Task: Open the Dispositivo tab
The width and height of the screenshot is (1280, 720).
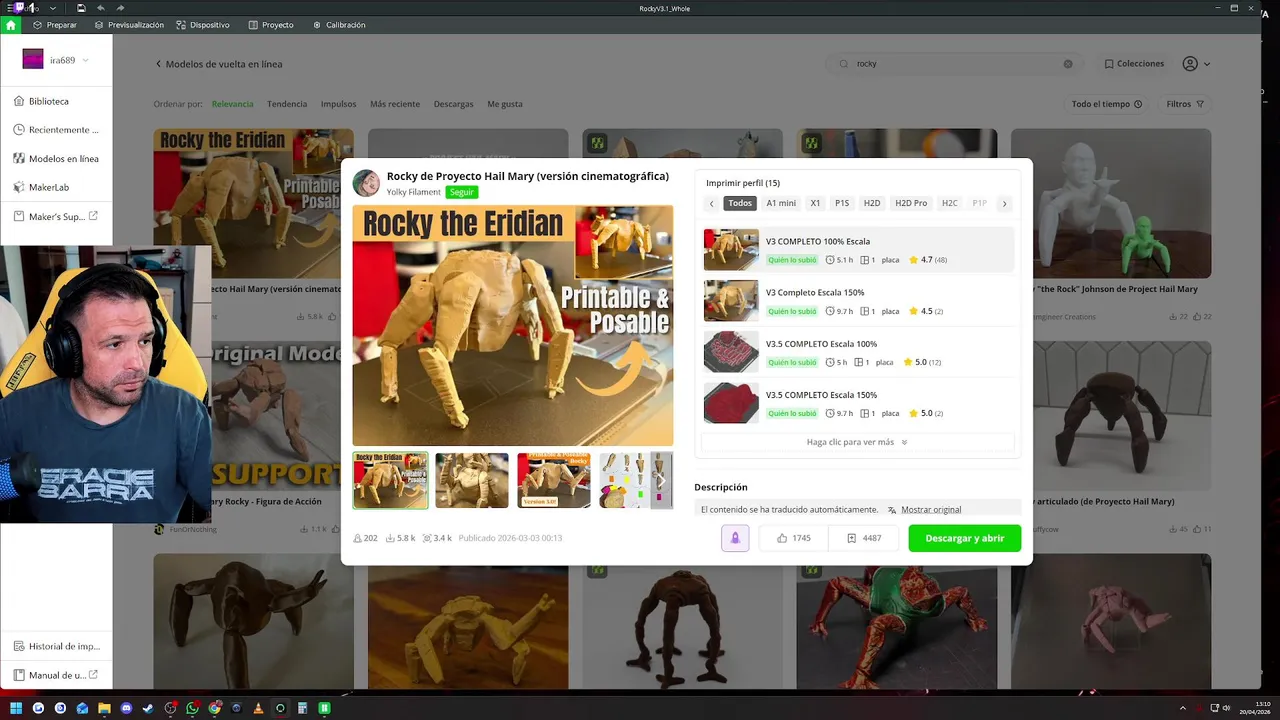Action: pos(203,25)
